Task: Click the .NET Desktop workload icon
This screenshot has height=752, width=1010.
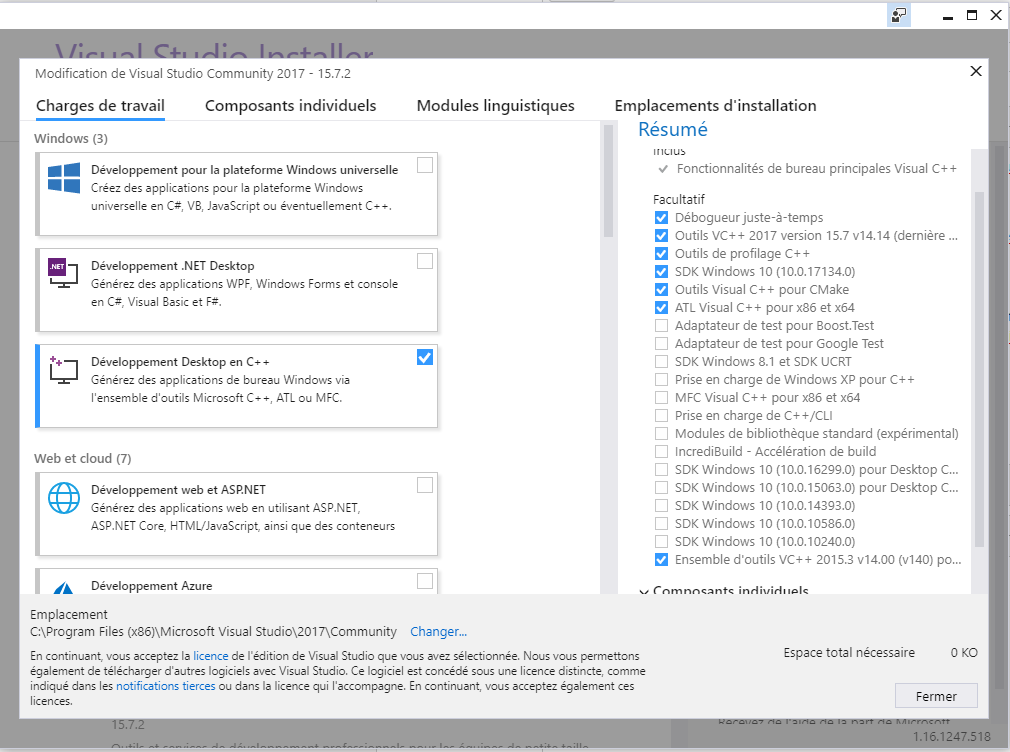Action: [x=63, y=273]
